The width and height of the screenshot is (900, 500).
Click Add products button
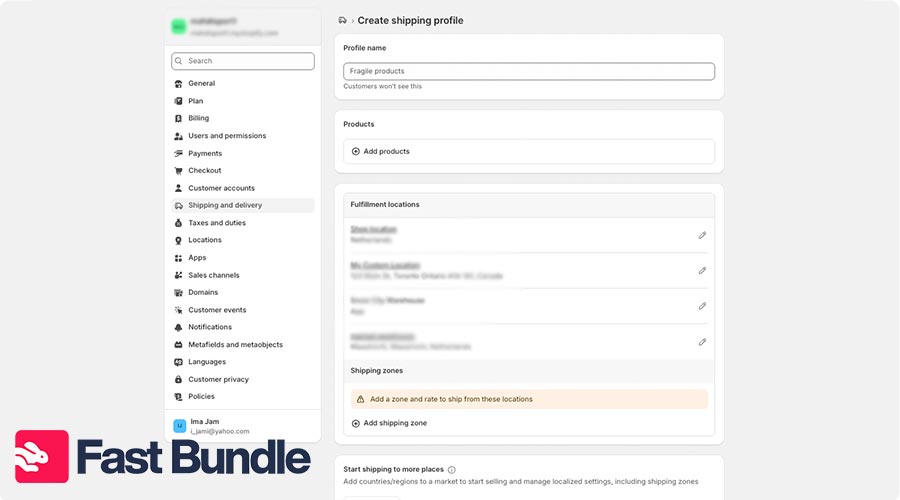[x=386, y=151]
